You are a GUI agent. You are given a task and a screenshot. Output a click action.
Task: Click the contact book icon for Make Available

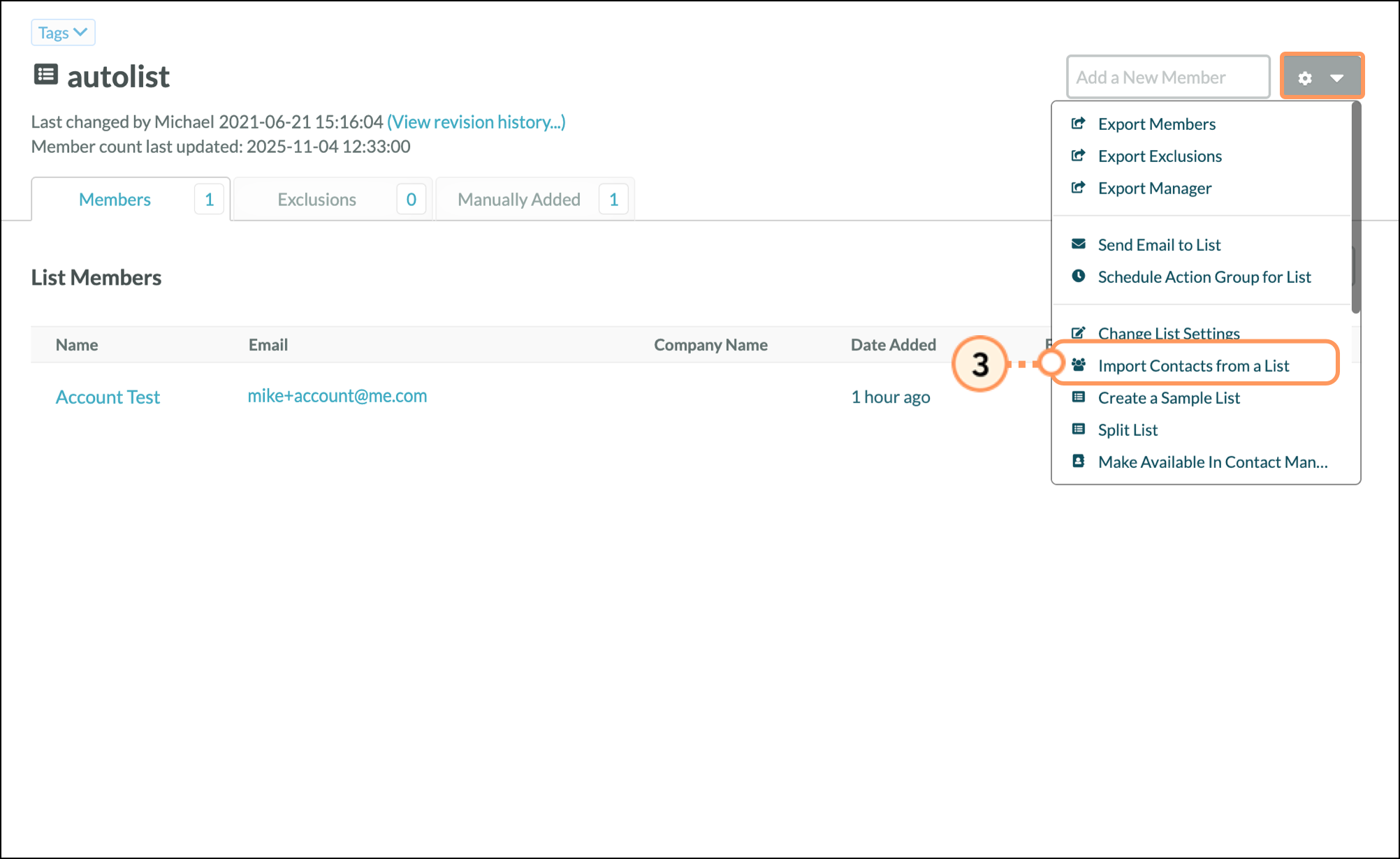(x=1078, y=462)
